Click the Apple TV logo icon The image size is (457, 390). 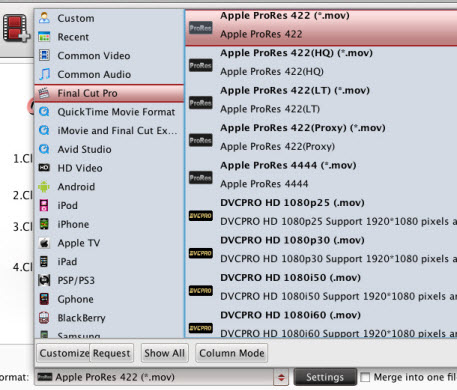[x=44, y=243]
